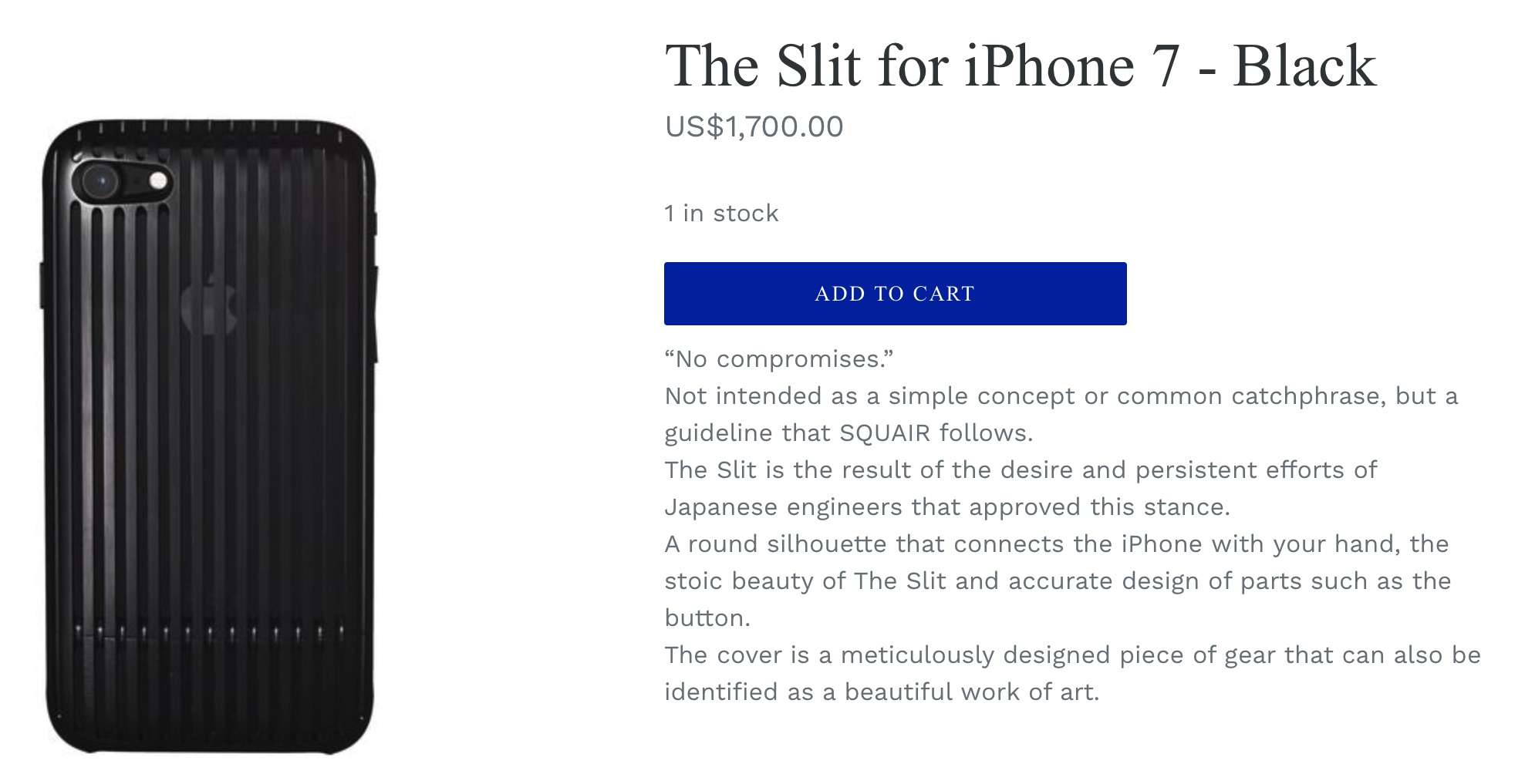Click the product title The Slit for iPhone 7
Screen dimensions: 1525x784
1020,66
